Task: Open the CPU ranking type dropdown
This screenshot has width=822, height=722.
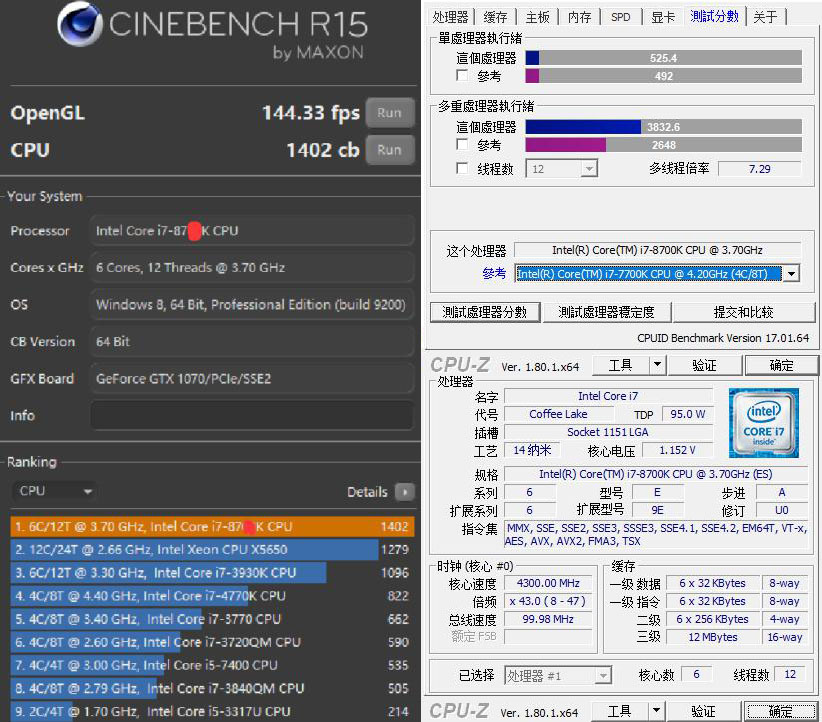Action: coord(55,491)
